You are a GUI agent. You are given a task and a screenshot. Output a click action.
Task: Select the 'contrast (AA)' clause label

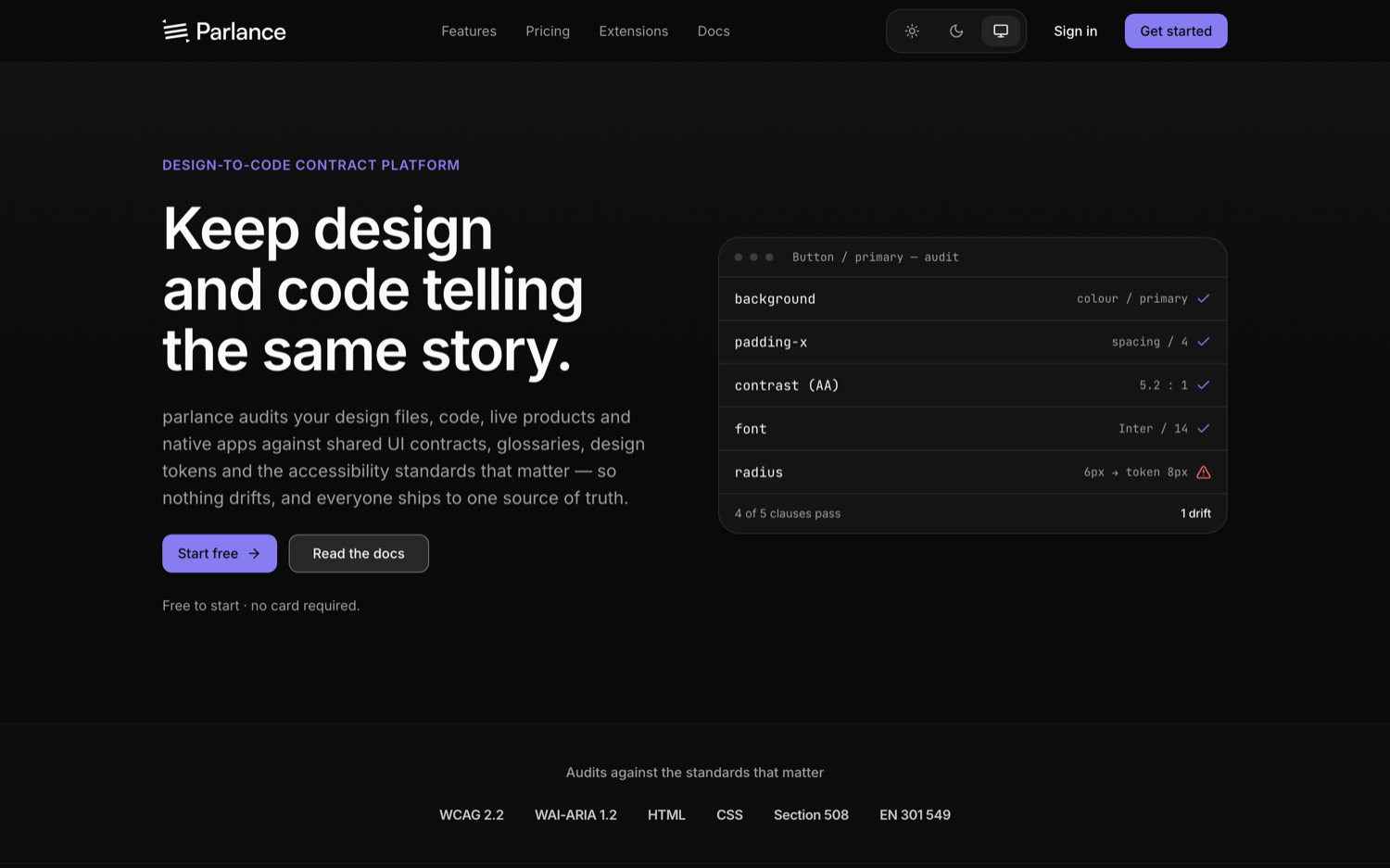(787, 385)
